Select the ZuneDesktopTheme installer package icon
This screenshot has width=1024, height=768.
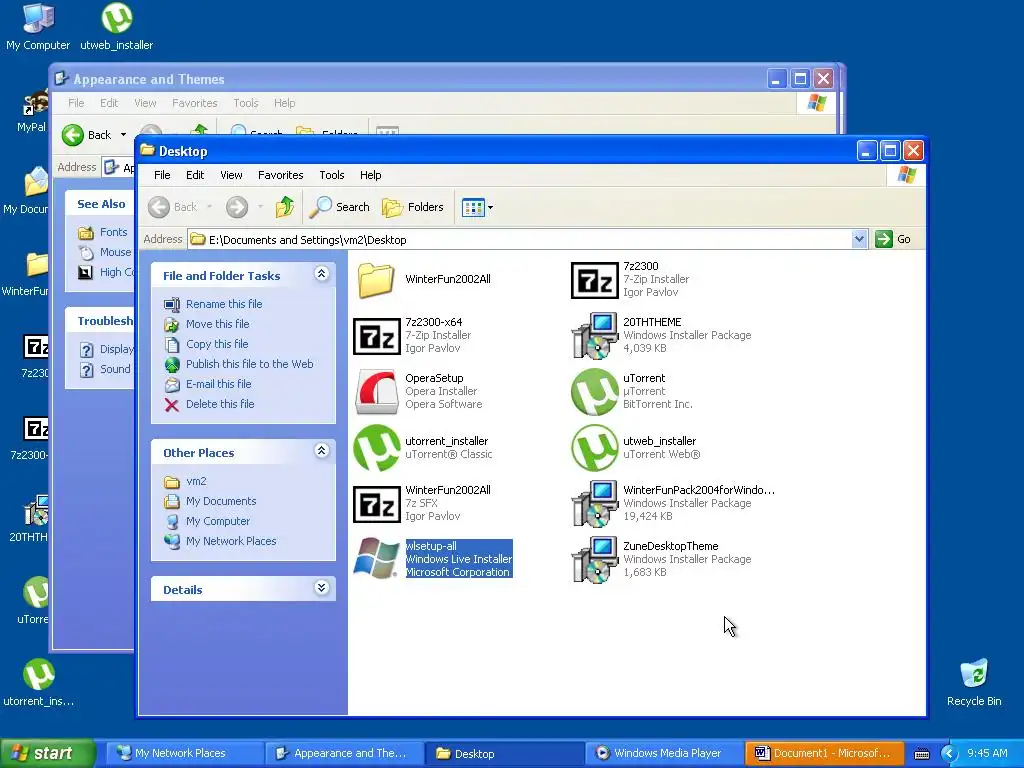point(594,560)
